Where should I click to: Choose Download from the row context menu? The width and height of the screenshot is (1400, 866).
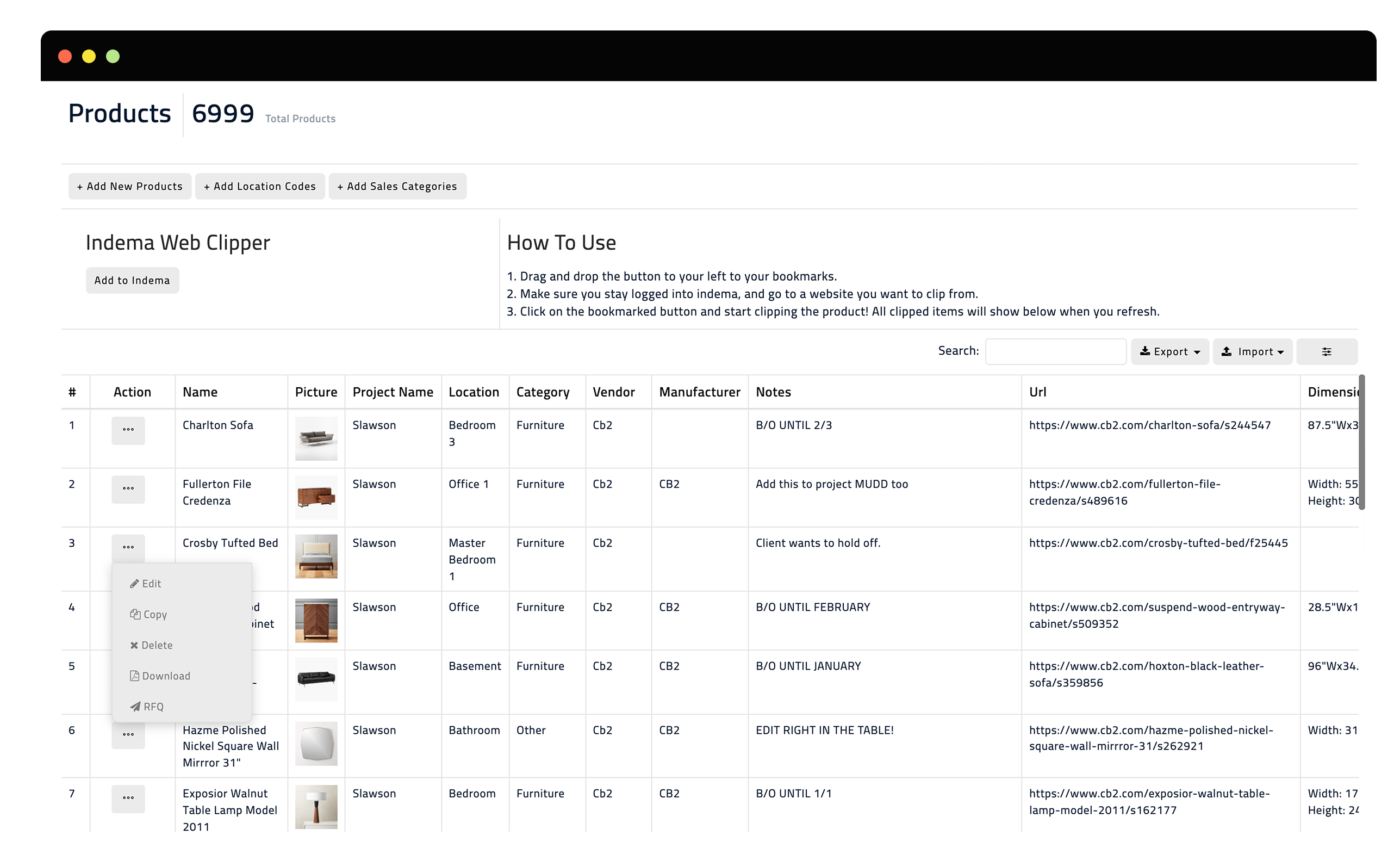coord(160,676)
